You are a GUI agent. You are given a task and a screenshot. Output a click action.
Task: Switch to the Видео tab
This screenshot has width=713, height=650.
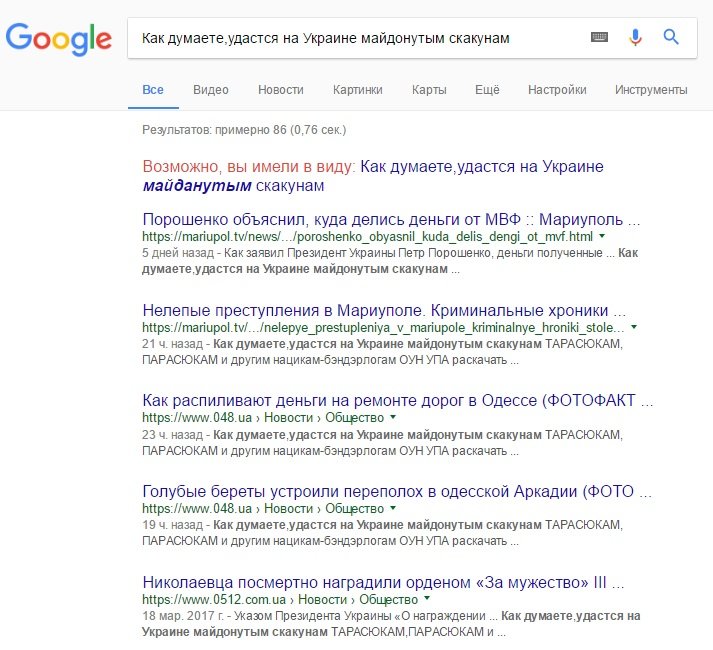tap(211, 90)
